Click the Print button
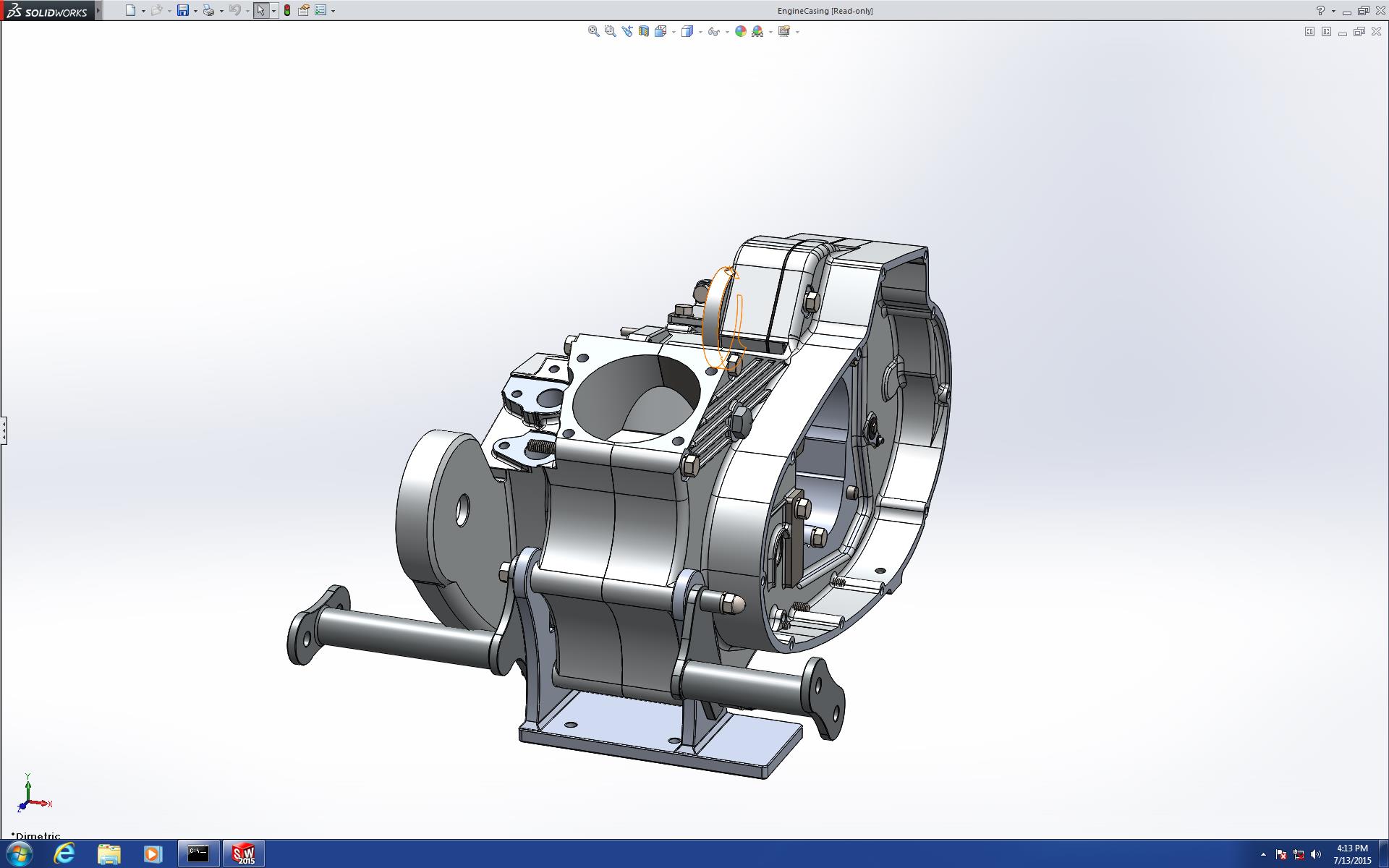The width and height of the screenshot is (1389, 868). pos(208,10)
